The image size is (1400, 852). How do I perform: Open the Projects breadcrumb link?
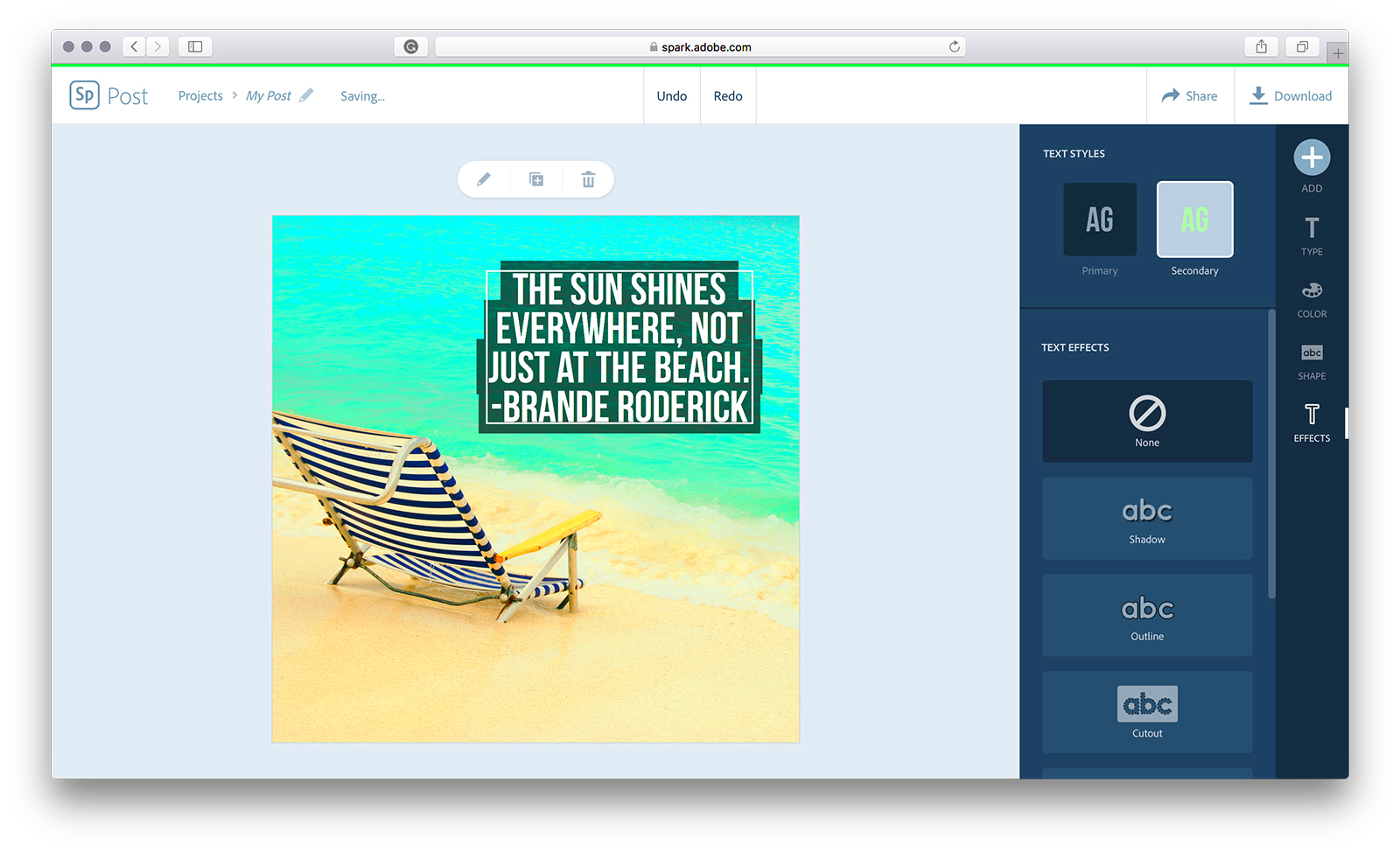200,95
